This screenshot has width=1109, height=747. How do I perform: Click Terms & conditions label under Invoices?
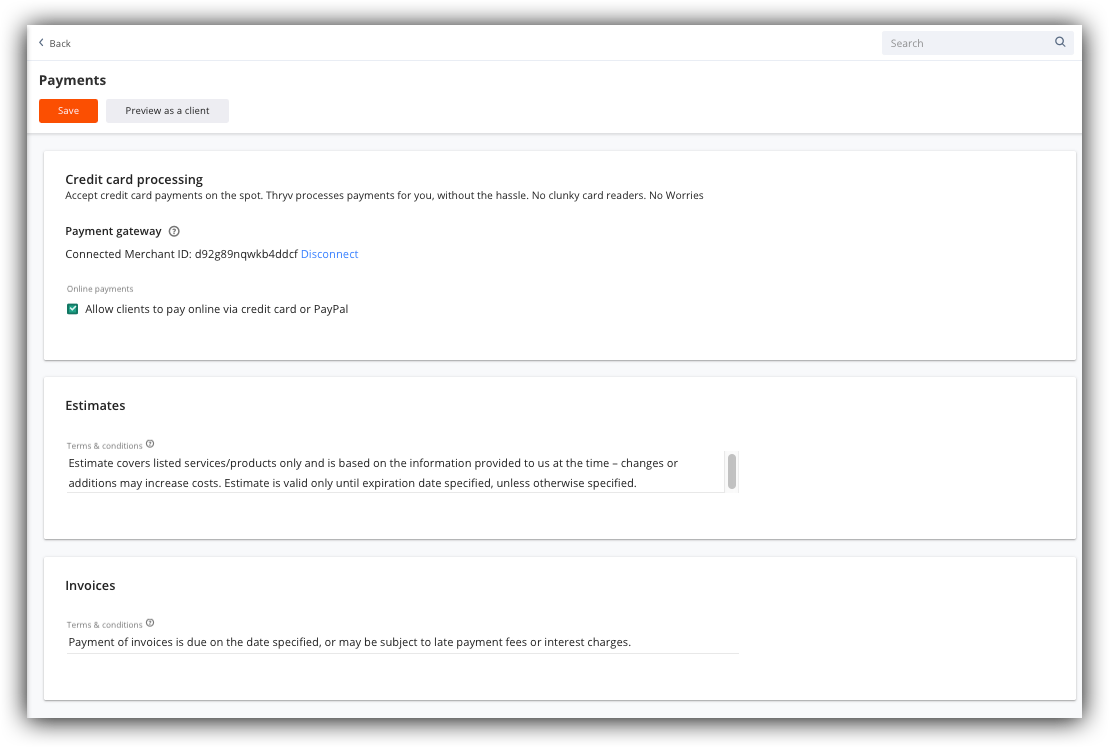[105, 625]
